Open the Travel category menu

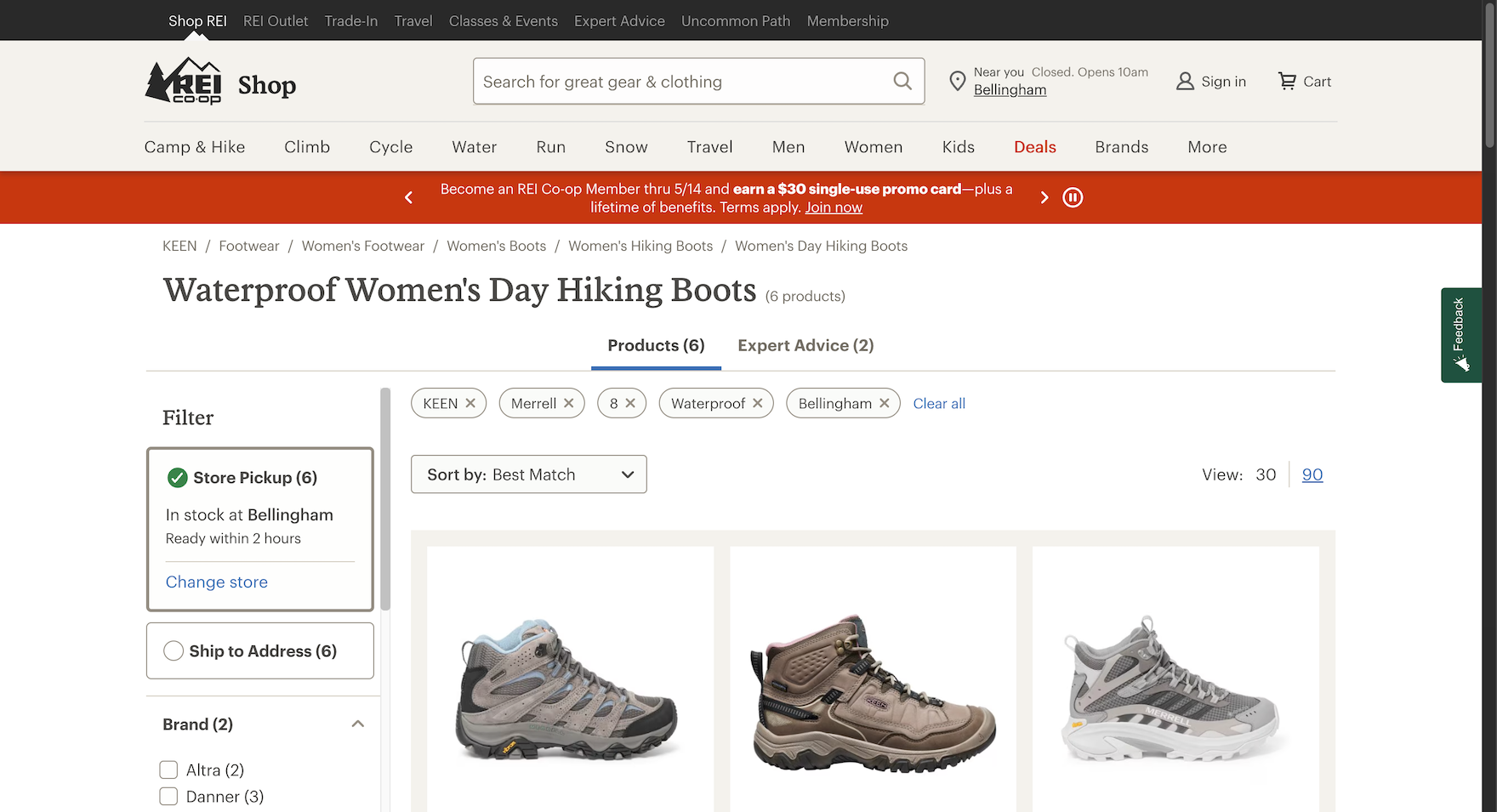[x=710, y=147]
